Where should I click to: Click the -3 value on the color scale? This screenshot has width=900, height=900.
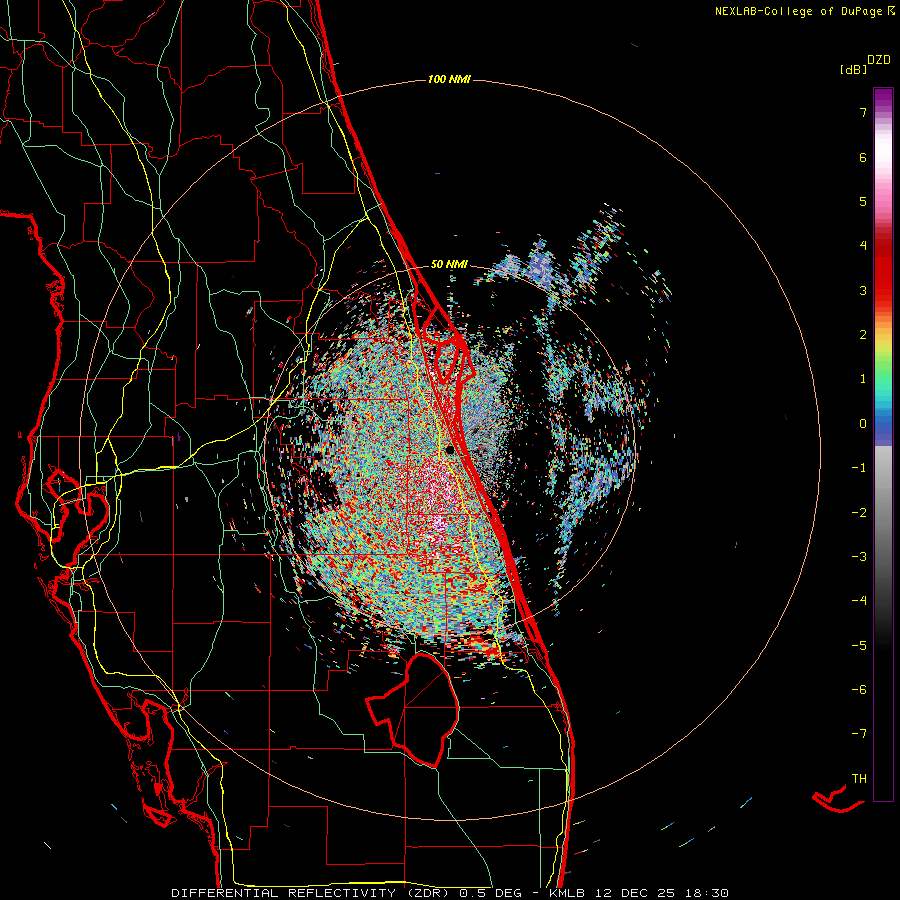pos(859,557)
